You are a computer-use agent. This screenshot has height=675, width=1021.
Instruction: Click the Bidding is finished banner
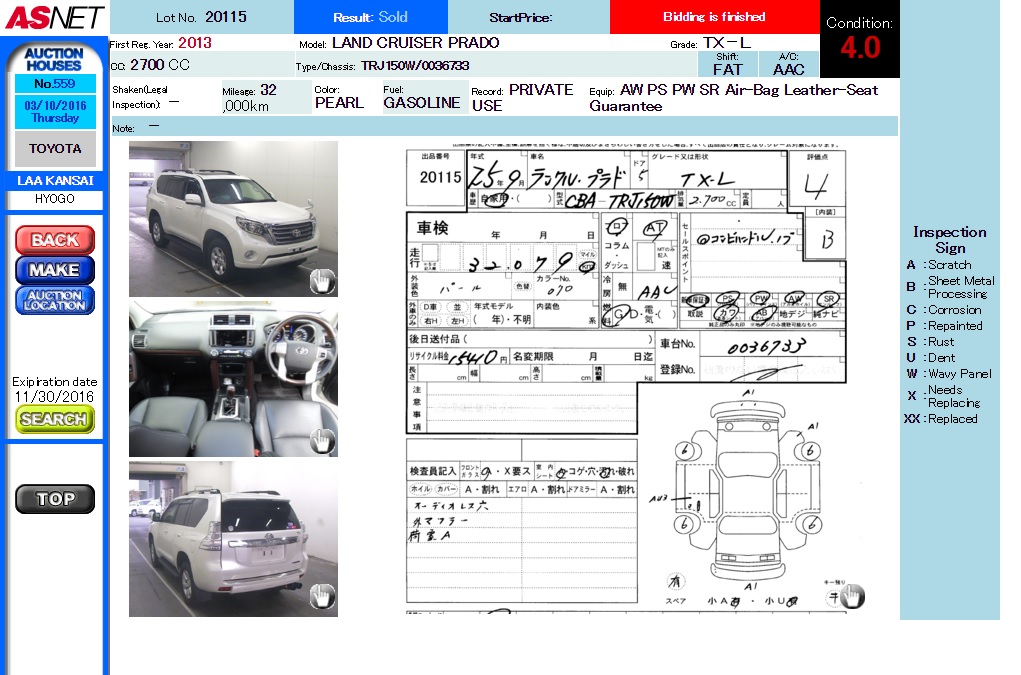[714, 17]
